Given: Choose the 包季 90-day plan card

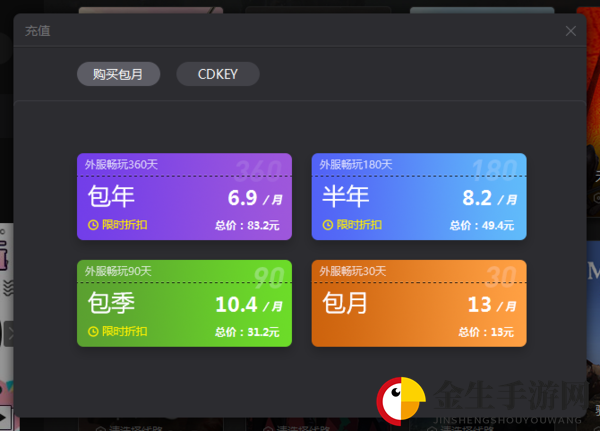Looking at the screenshot, I should [x=184, y=304].
